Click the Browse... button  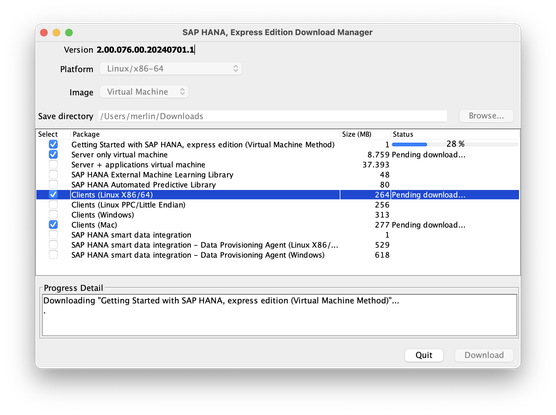[486, 116]
